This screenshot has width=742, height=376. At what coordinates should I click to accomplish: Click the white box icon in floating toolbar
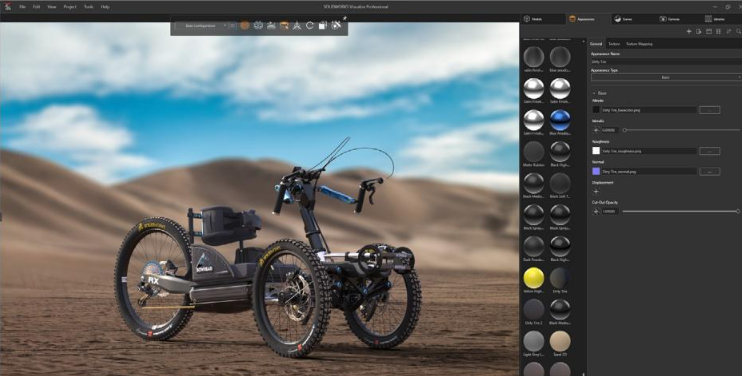click(323, 26)
